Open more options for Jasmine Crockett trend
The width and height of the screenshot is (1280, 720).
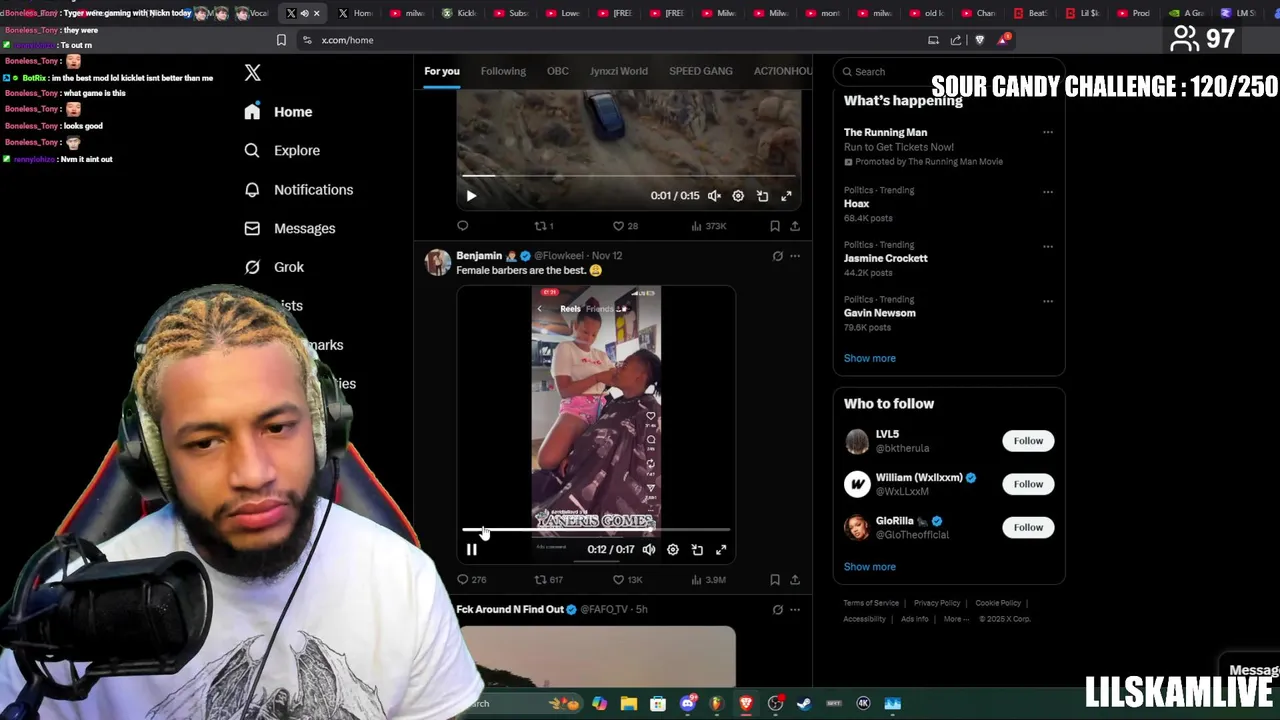pyautogui.click(x=1048, y=246)
